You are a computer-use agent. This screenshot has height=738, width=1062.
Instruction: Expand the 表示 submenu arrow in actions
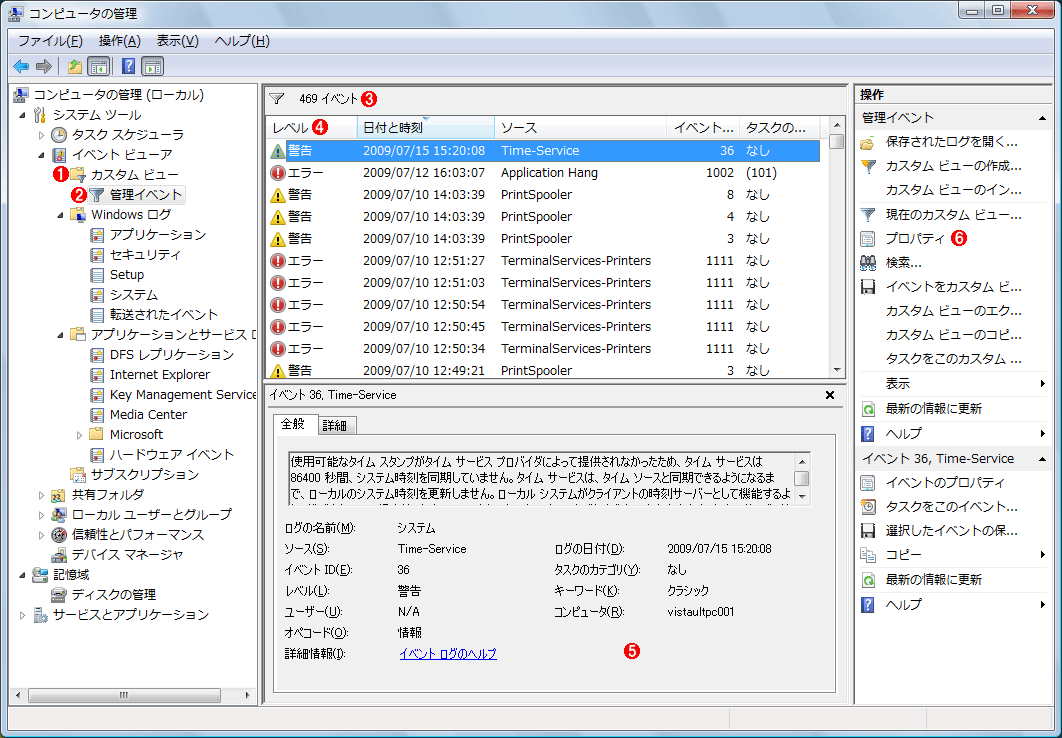click(1041, 383)
